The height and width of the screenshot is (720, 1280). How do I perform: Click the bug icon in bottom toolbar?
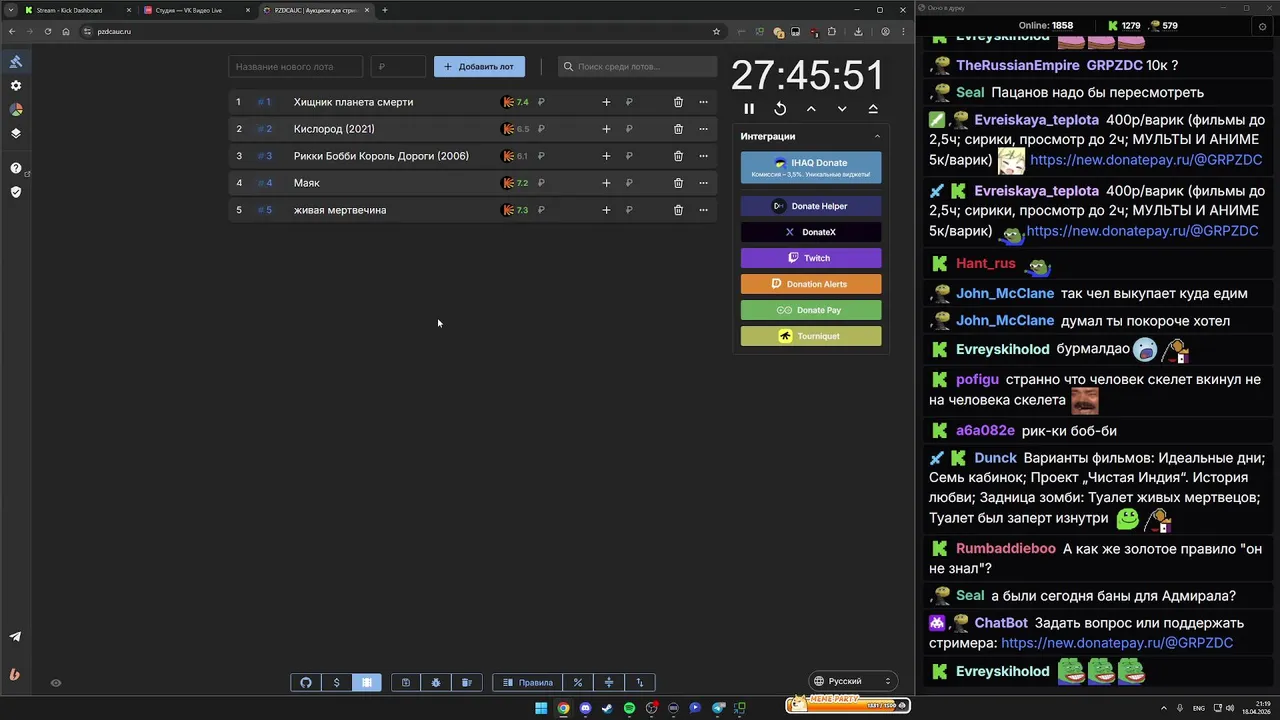(x=436, y=683)
